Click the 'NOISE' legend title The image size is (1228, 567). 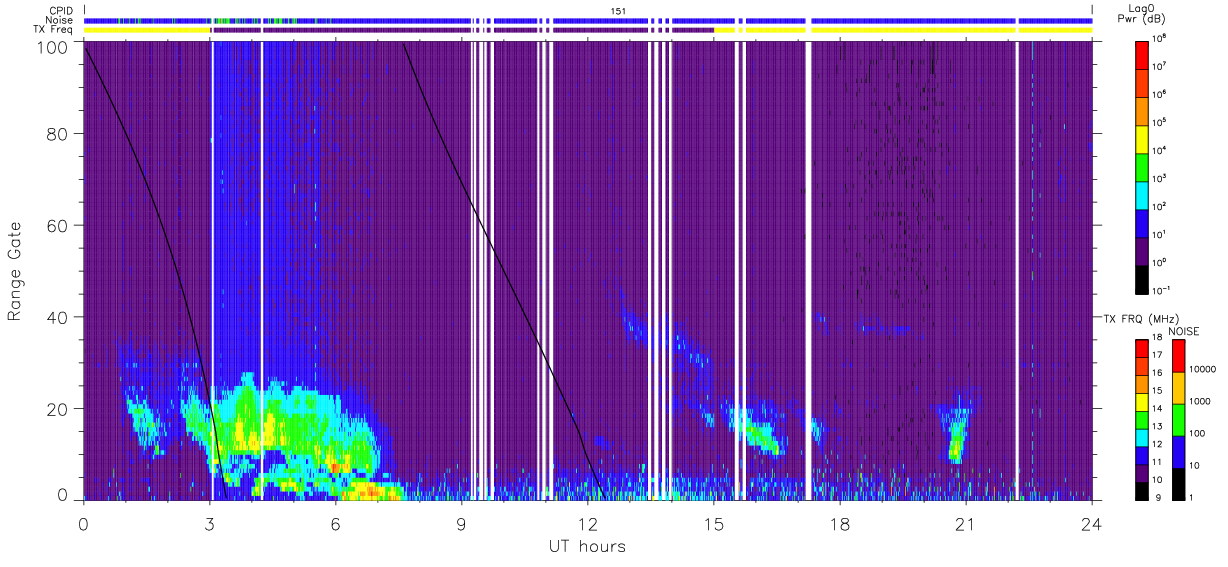[x=1185, y=331]
